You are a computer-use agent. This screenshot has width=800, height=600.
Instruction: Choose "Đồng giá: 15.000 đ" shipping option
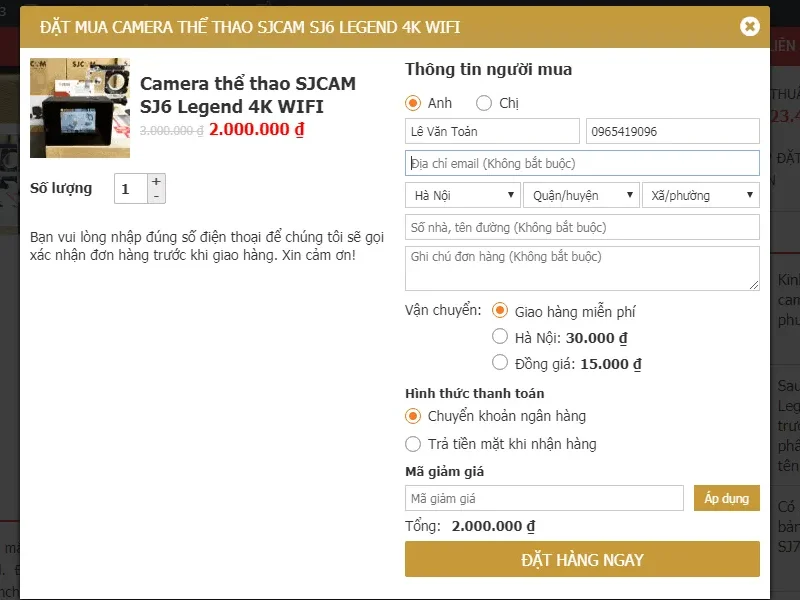click(x=501, y=364)
